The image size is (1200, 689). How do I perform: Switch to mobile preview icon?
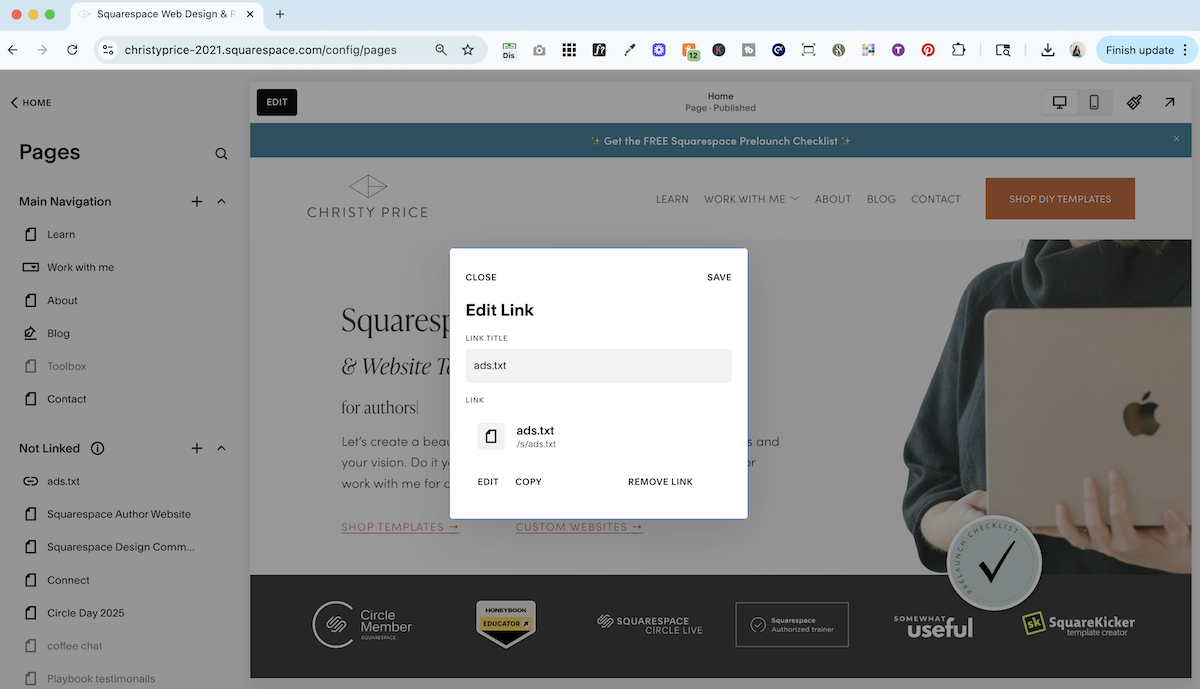click(x=1094, y=102)
